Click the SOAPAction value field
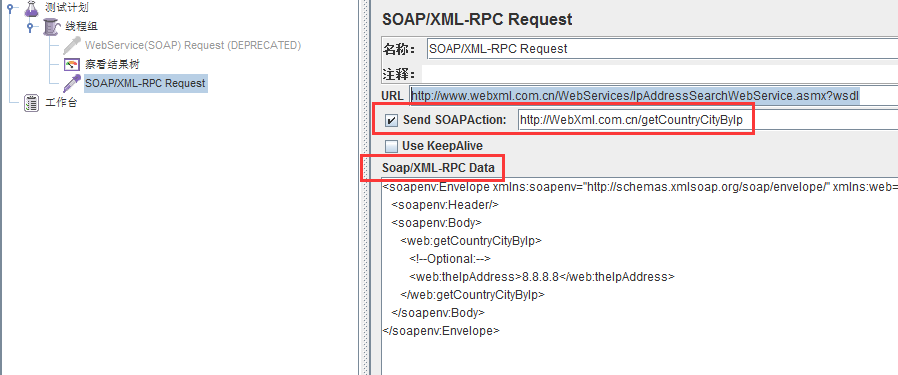Screen dimensions: 898x375 pos(708,120)
